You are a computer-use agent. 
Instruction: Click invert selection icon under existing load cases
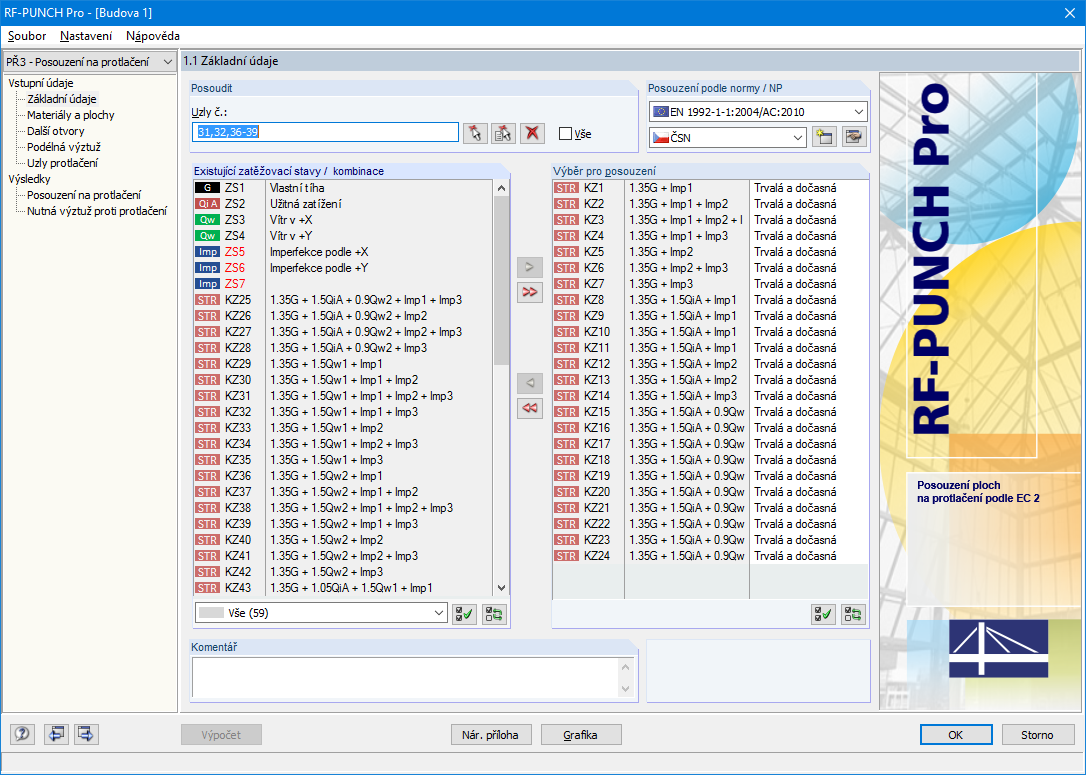point(495,614)
